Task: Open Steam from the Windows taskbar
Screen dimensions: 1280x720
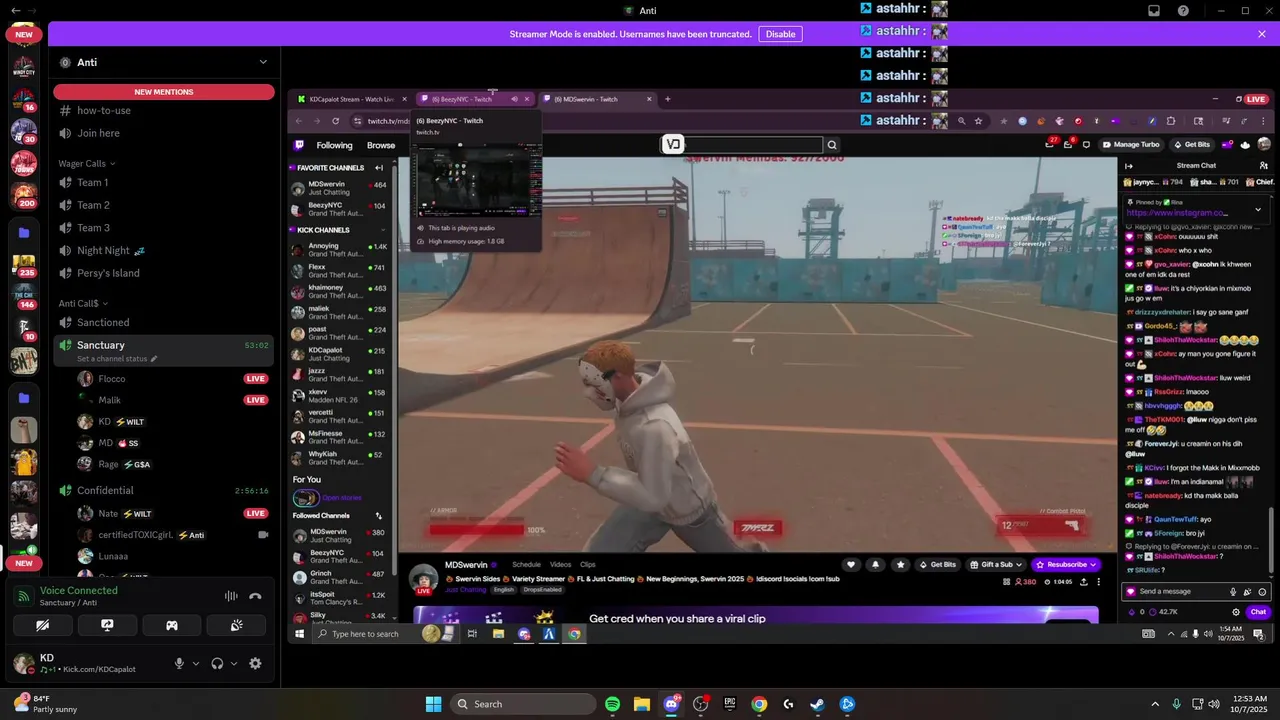Action: tap(817, 704)
